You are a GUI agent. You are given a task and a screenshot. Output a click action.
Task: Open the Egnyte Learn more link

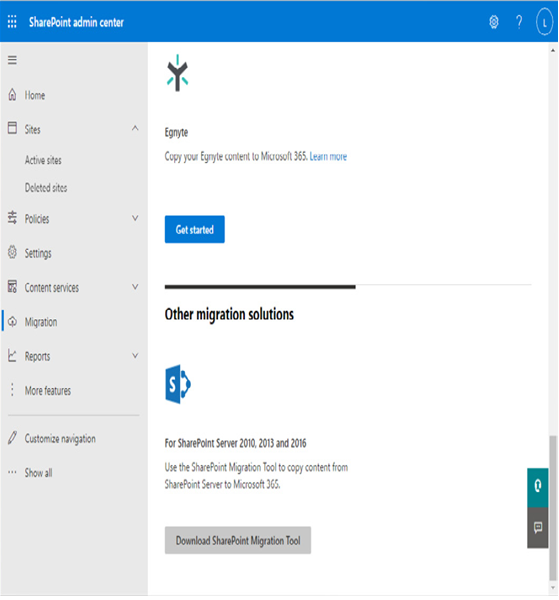pos(328,157)
